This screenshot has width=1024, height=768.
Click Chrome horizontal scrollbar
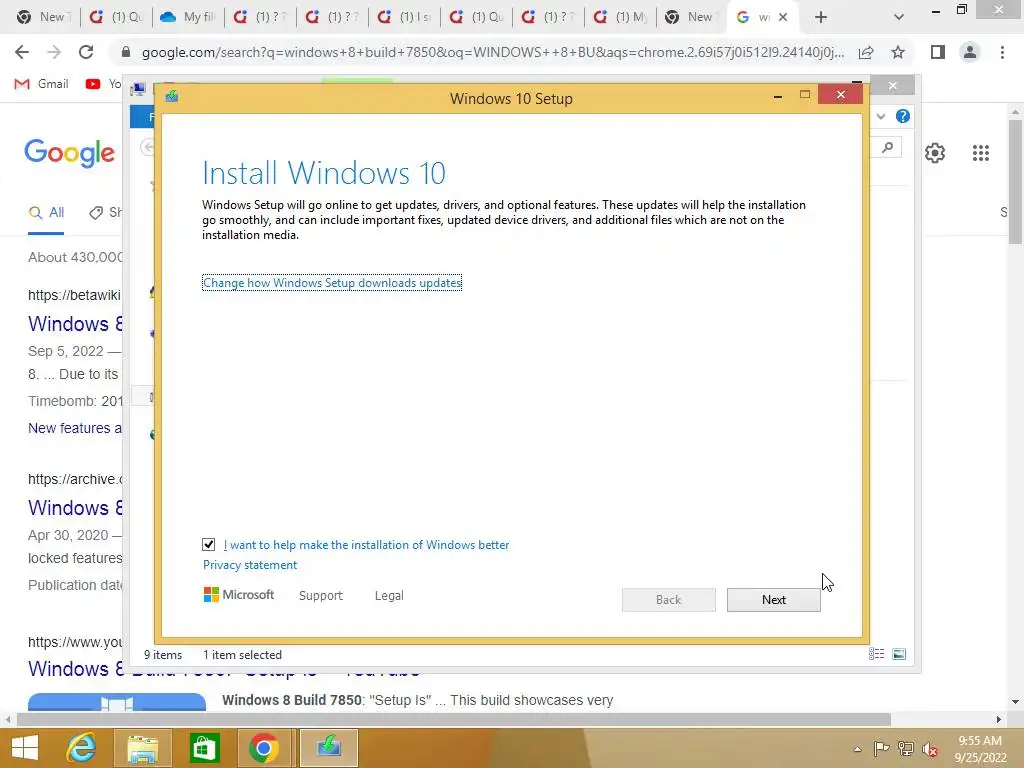coord(453,719)
